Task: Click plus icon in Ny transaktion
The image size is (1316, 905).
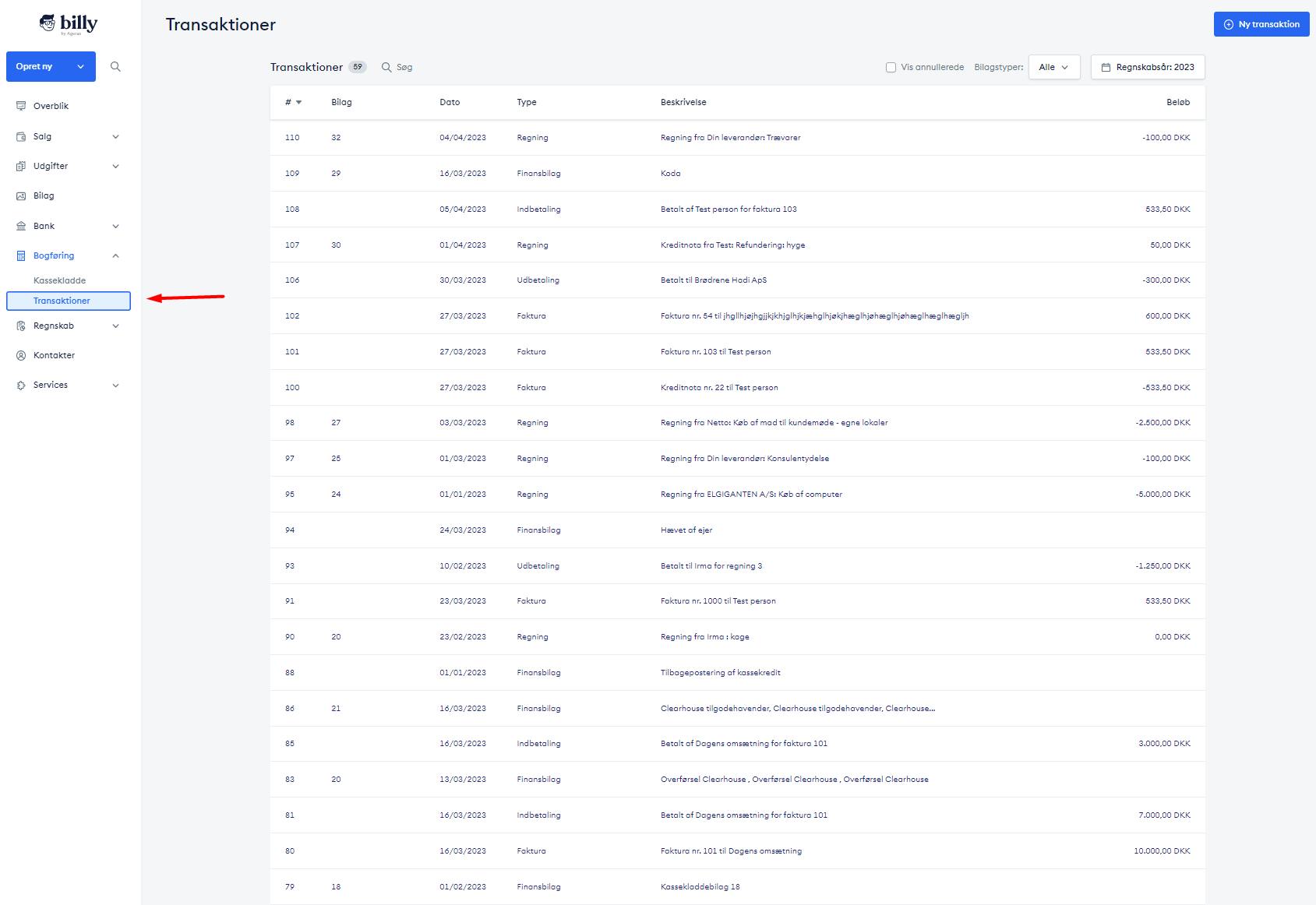Action: pos(1229,24)
